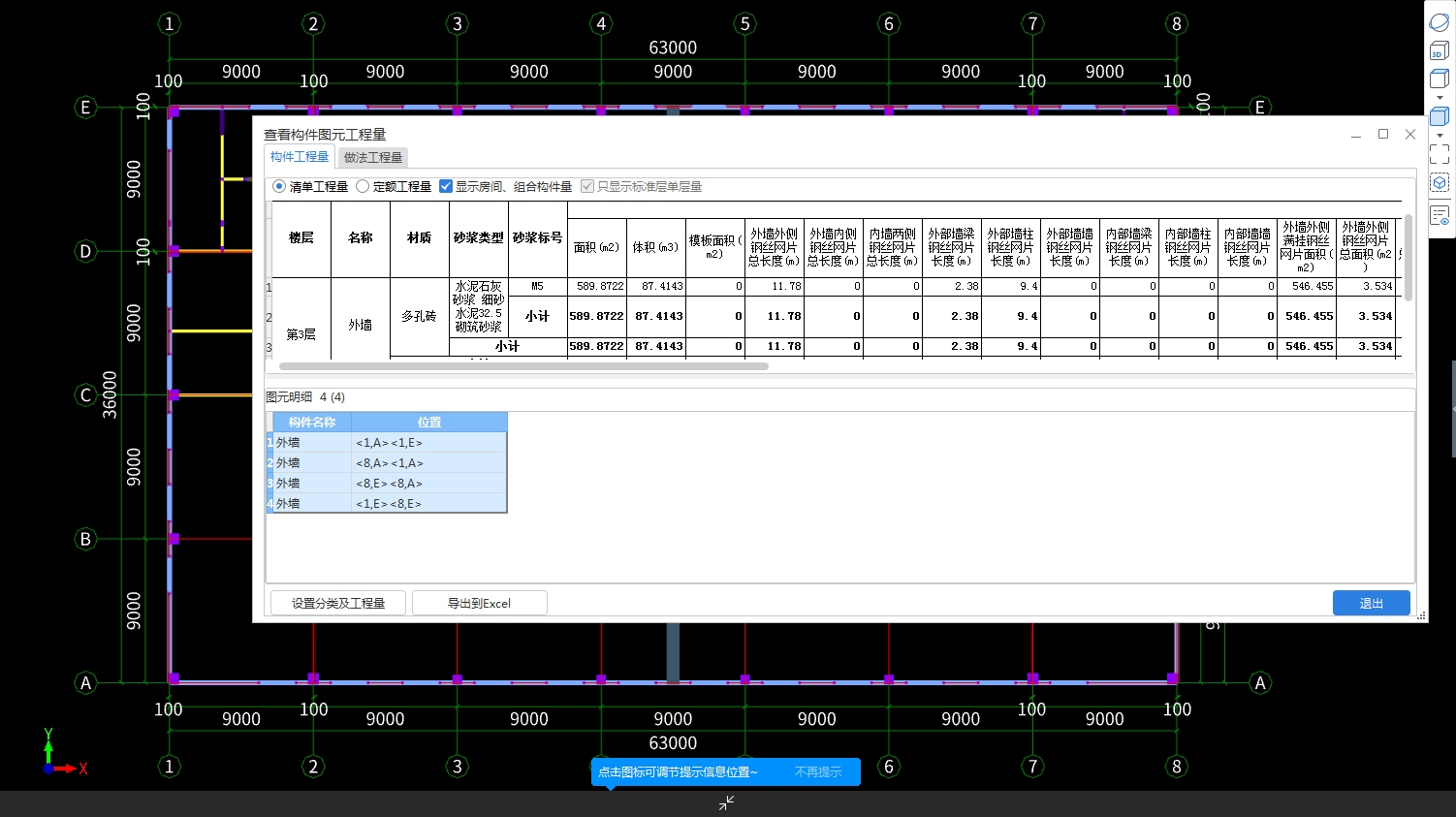Expand dropdown arrow under solid cube icon
Viewport: 1456px width, 817px height.
tap(1440, 136)
